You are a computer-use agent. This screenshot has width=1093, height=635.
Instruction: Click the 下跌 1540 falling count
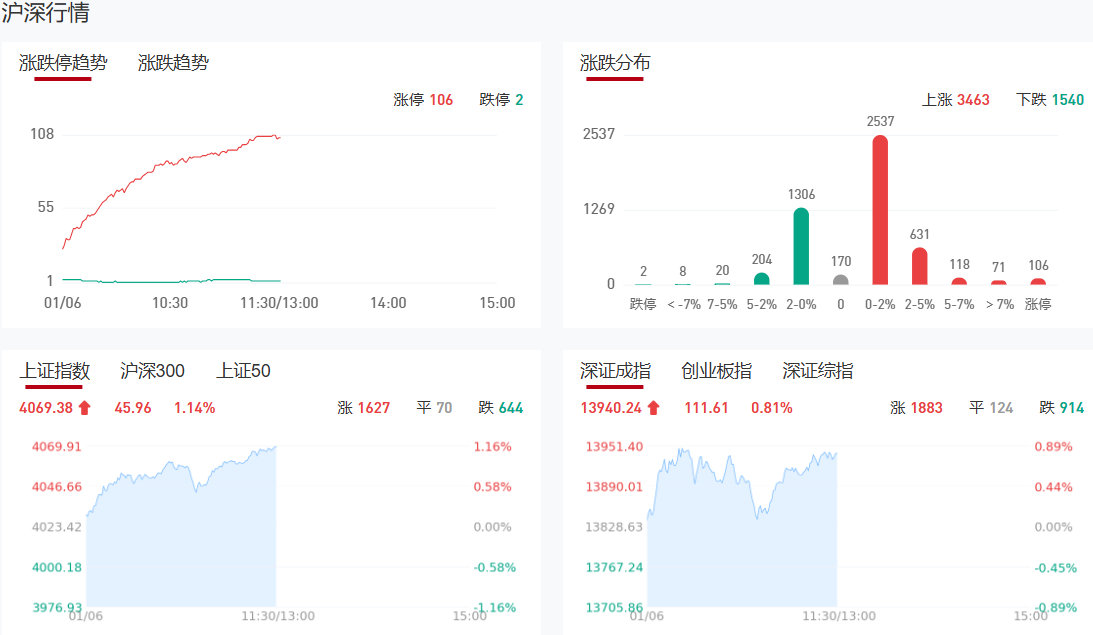pos(1049,100)
